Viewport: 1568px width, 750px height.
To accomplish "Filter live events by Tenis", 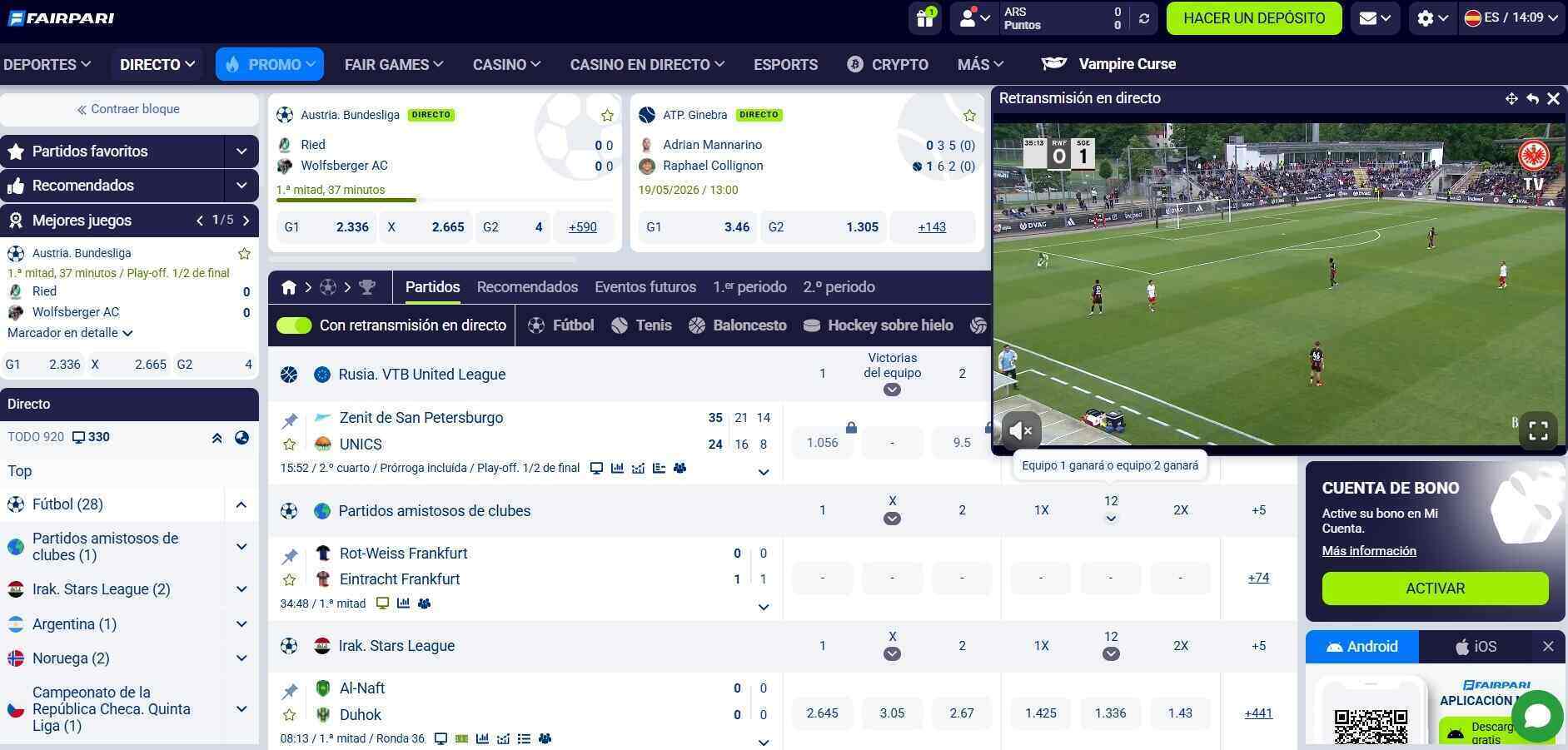I will (641, 325).
